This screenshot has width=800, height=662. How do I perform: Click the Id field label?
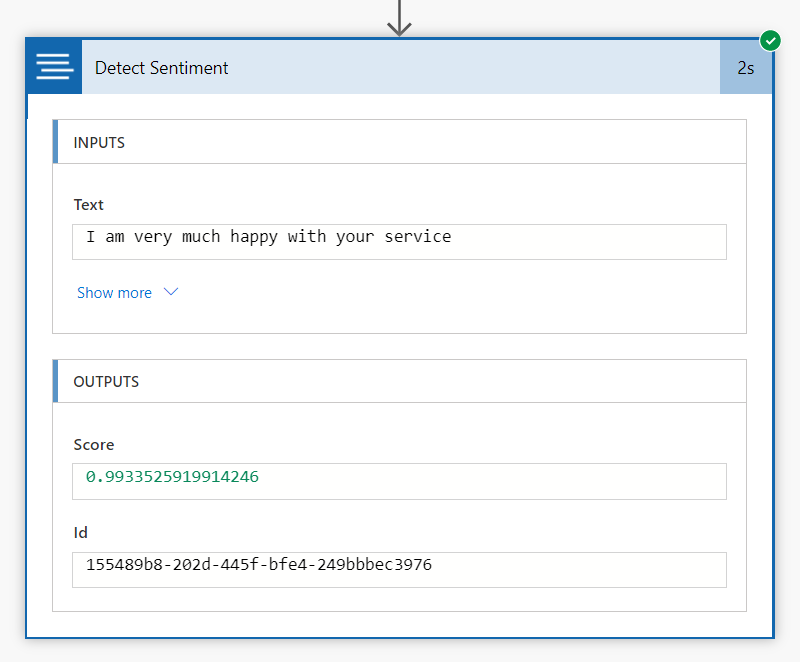coord(81,532)
